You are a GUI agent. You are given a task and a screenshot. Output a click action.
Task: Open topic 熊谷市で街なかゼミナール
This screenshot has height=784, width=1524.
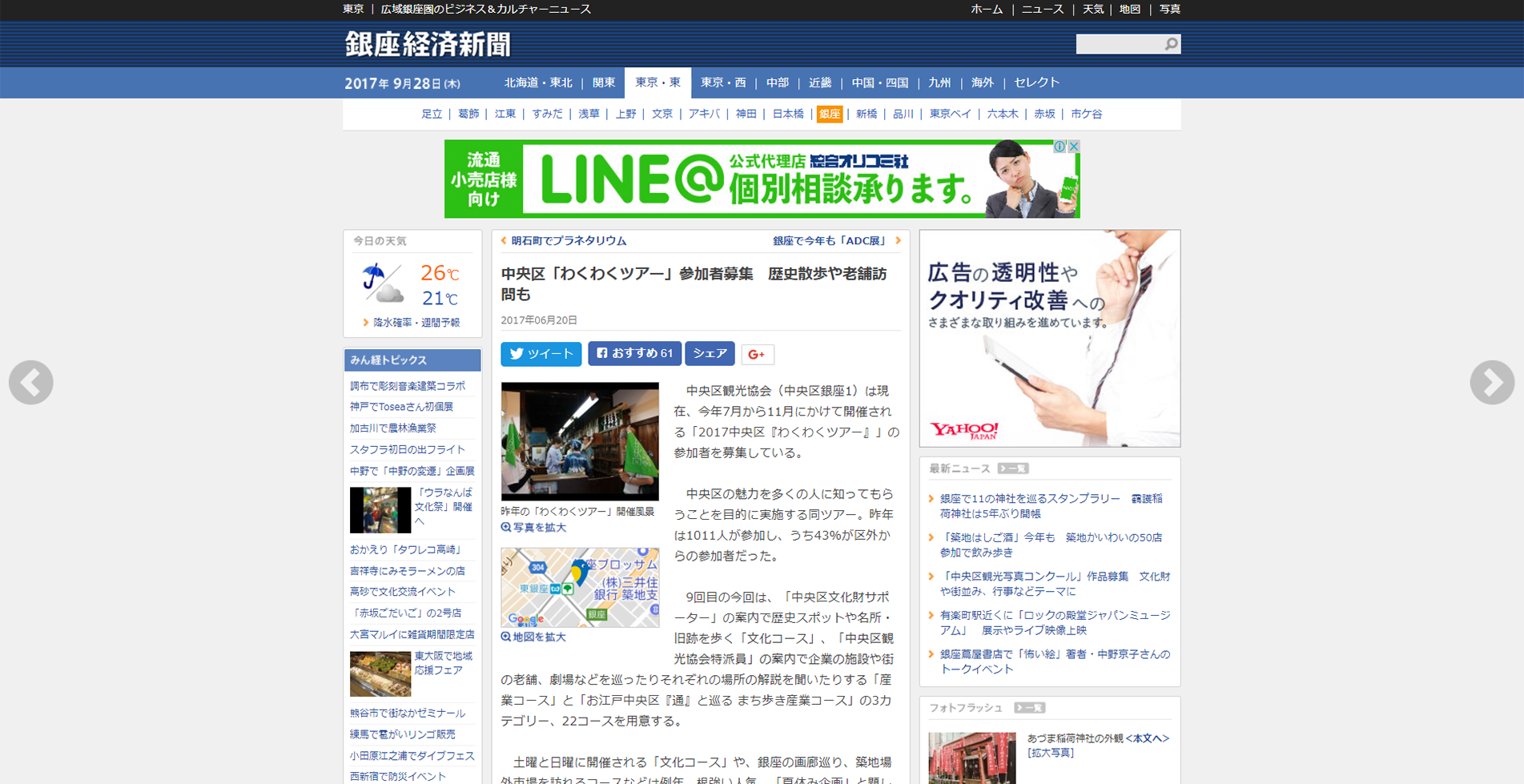coord(408,713)
